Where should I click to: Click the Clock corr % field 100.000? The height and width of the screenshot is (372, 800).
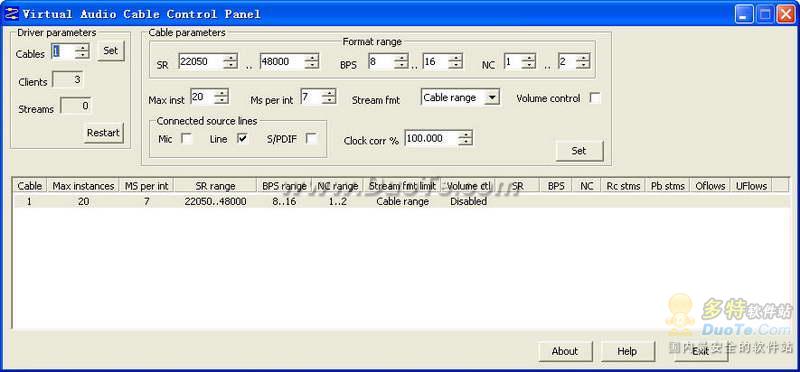[432, 138]
